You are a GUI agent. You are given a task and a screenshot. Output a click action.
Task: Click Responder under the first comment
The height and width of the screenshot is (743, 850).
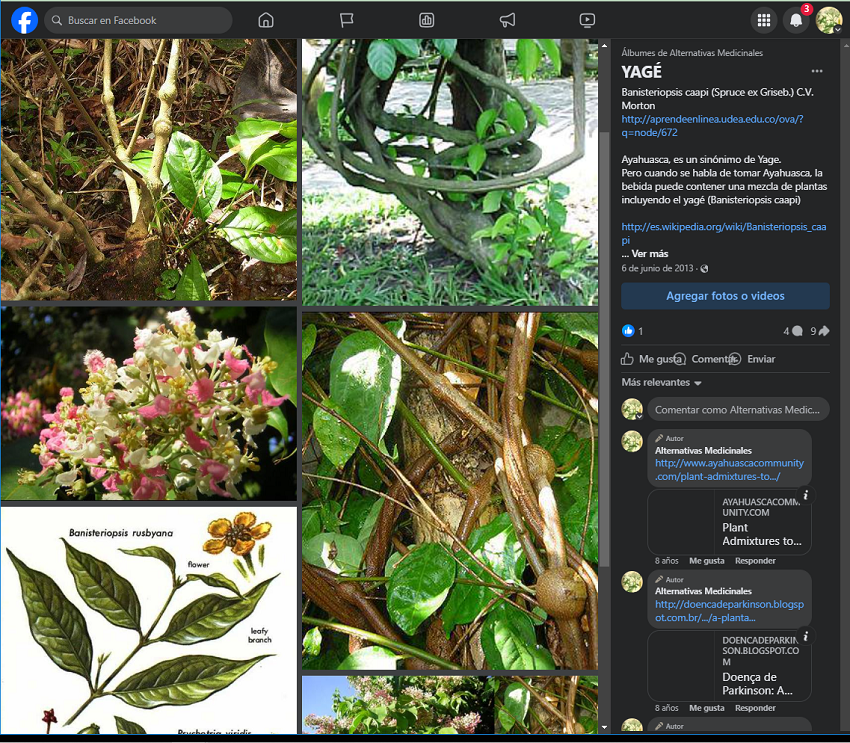[x=755, y=561]
